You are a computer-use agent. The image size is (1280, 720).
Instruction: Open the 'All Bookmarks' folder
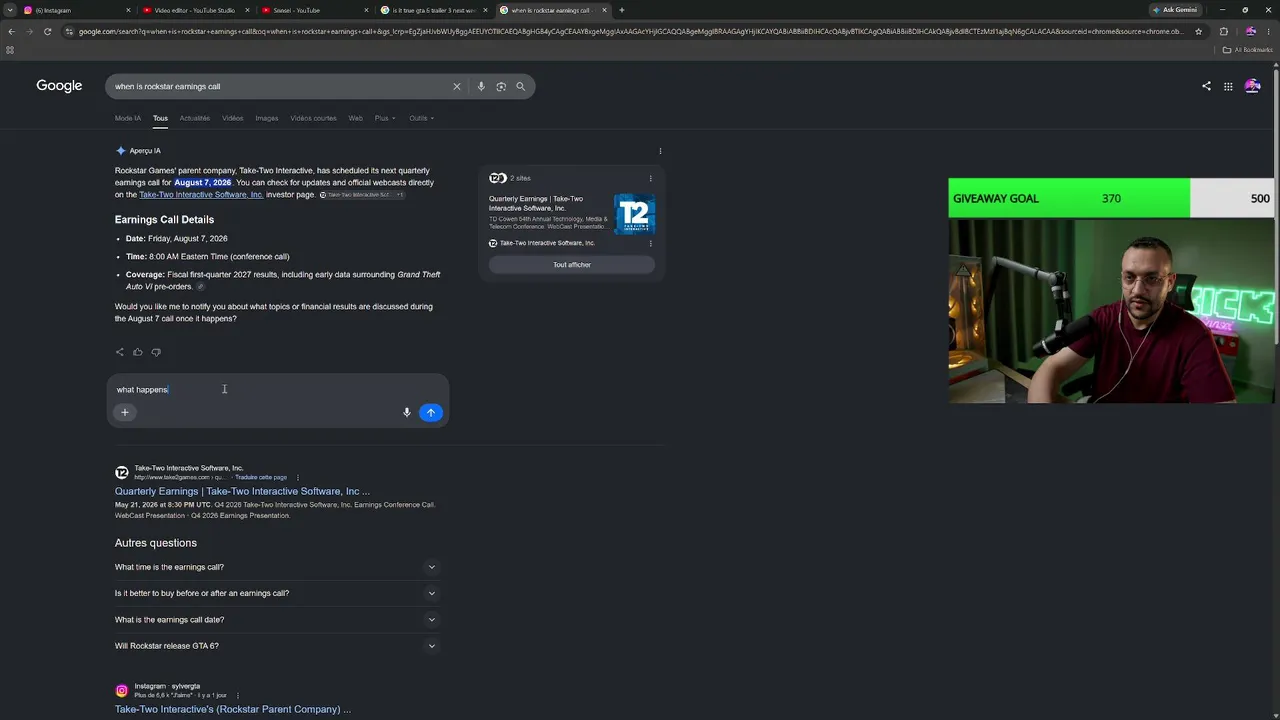(x=1247, y=49)
